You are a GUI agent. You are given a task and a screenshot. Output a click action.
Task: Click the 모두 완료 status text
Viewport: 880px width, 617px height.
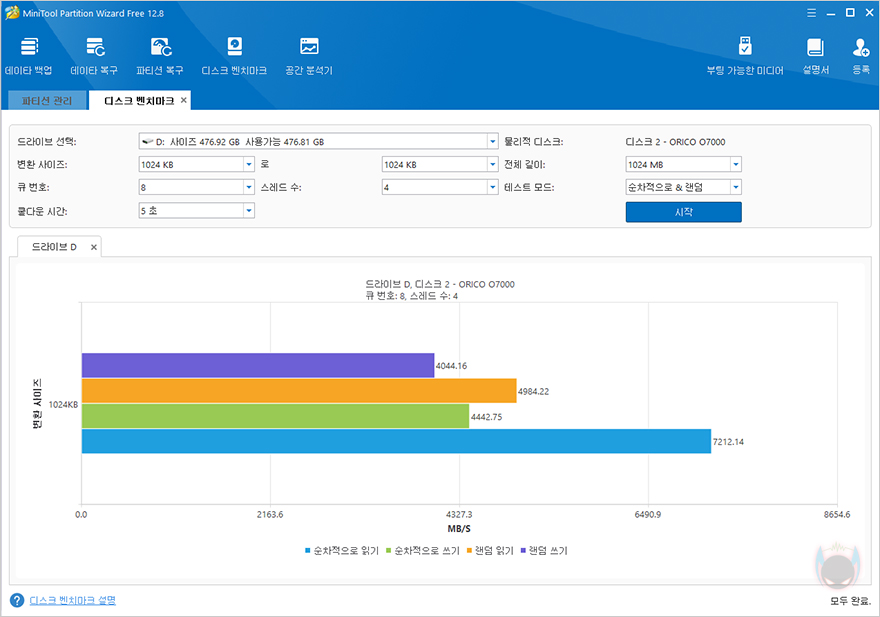[850, 601]
